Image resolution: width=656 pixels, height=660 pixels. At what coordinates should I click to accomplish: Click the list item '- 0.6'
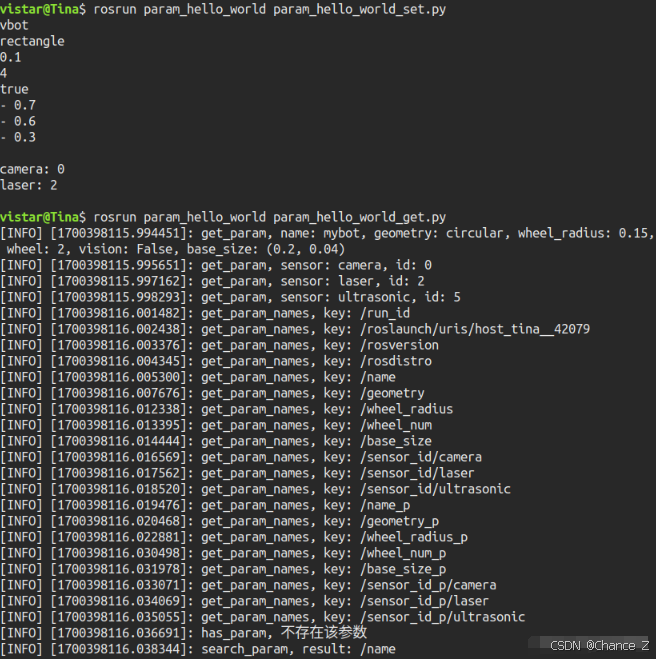tap(18, 121)
